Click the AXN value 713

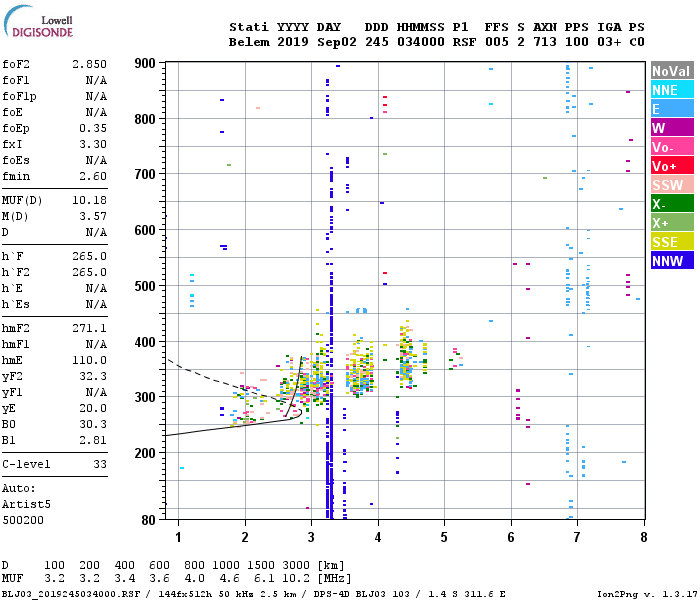[545, 42]
